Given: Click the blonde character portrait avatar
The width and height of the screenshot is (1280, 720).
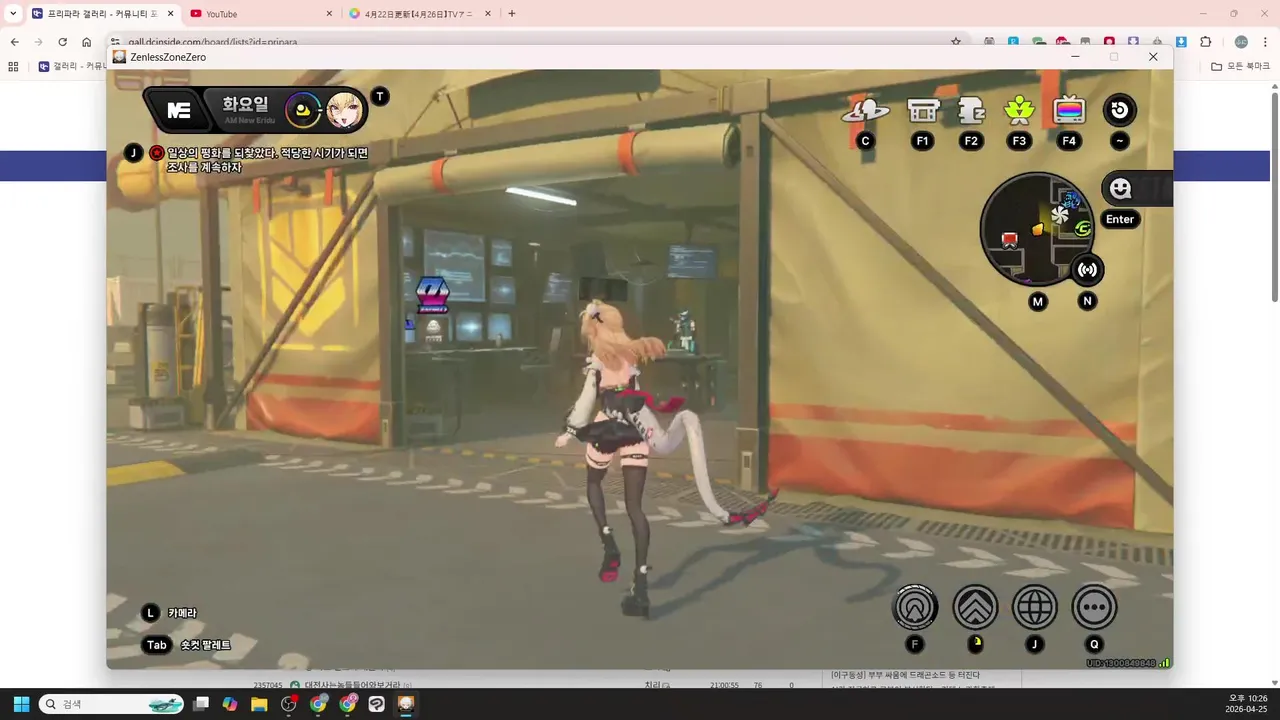Looking at the screenshot, I should tap(344, 110).
